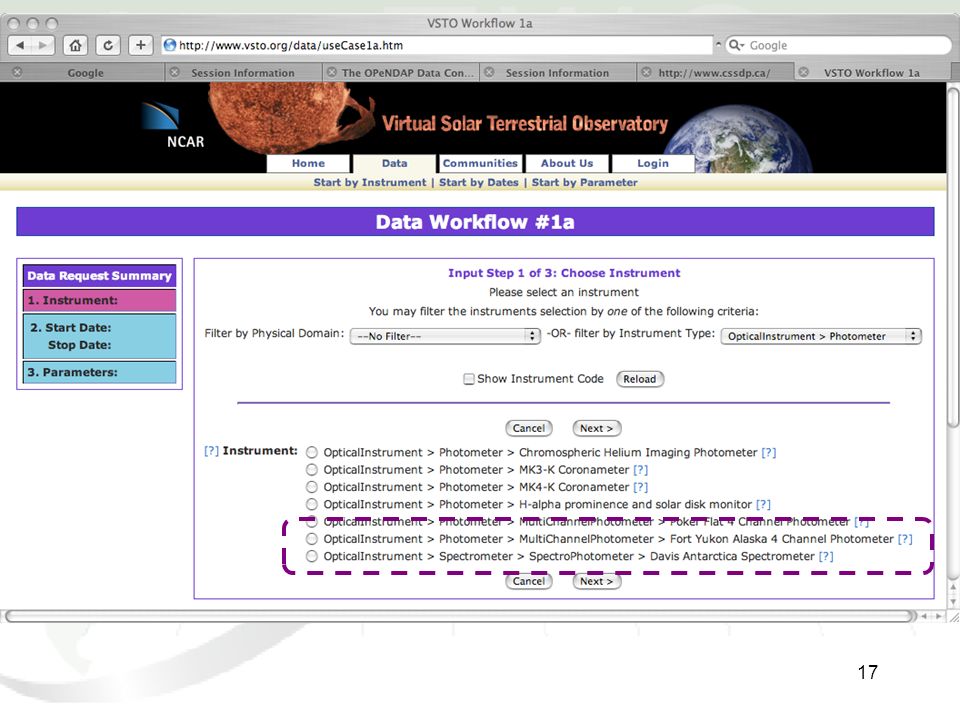Switch to the Google browser tab
The width and height of the screenshot is (960, 720).
coord(85,73)
